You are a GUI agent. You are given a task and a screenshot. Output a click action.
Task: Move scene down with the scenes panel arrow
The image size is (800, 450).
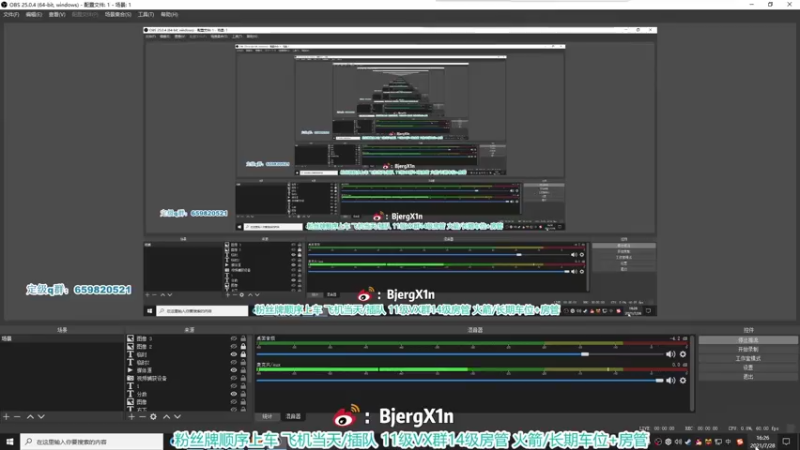(41, 417)
